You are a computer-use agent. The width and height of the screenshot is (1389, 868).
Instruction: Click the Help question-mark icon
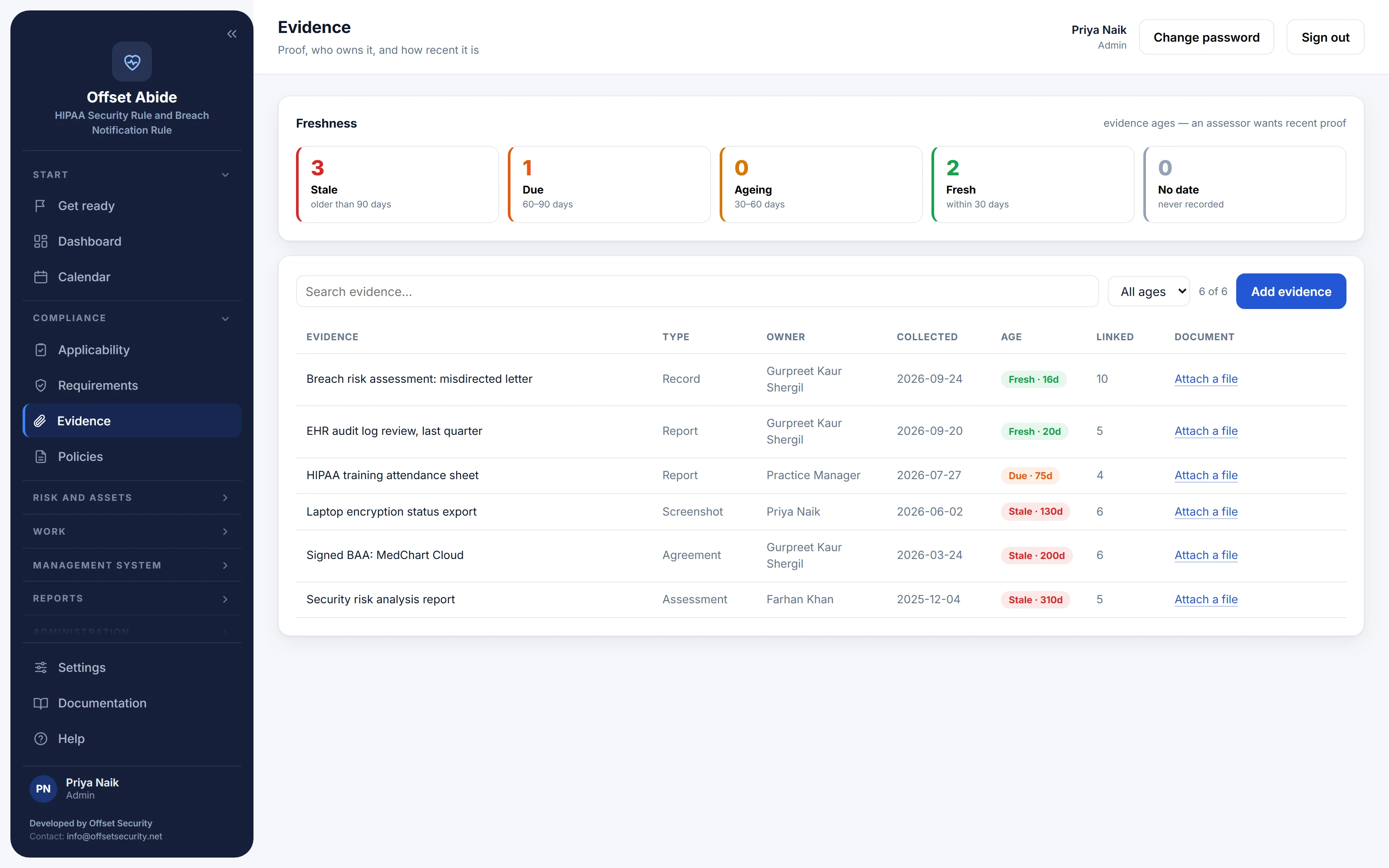click(40, 738)
